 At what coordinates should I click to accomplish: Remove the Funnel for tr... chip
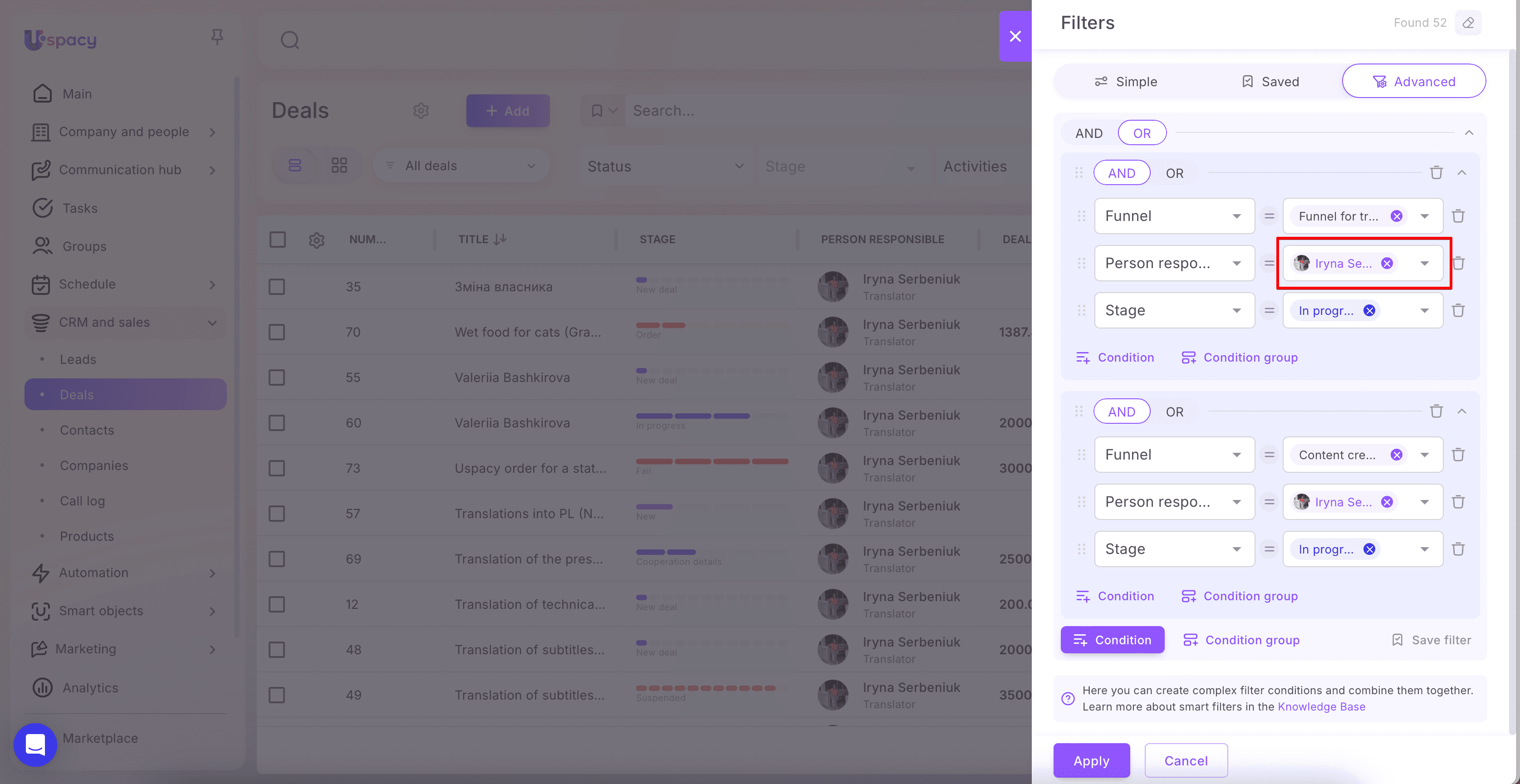1396,216
